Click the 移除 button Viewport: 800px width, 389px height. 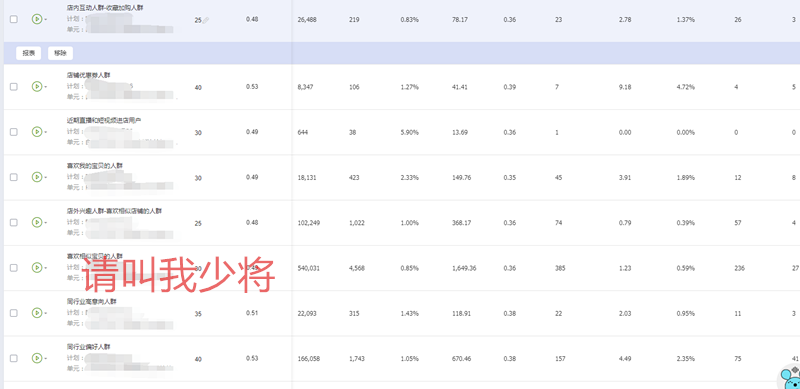coord(60,53)
